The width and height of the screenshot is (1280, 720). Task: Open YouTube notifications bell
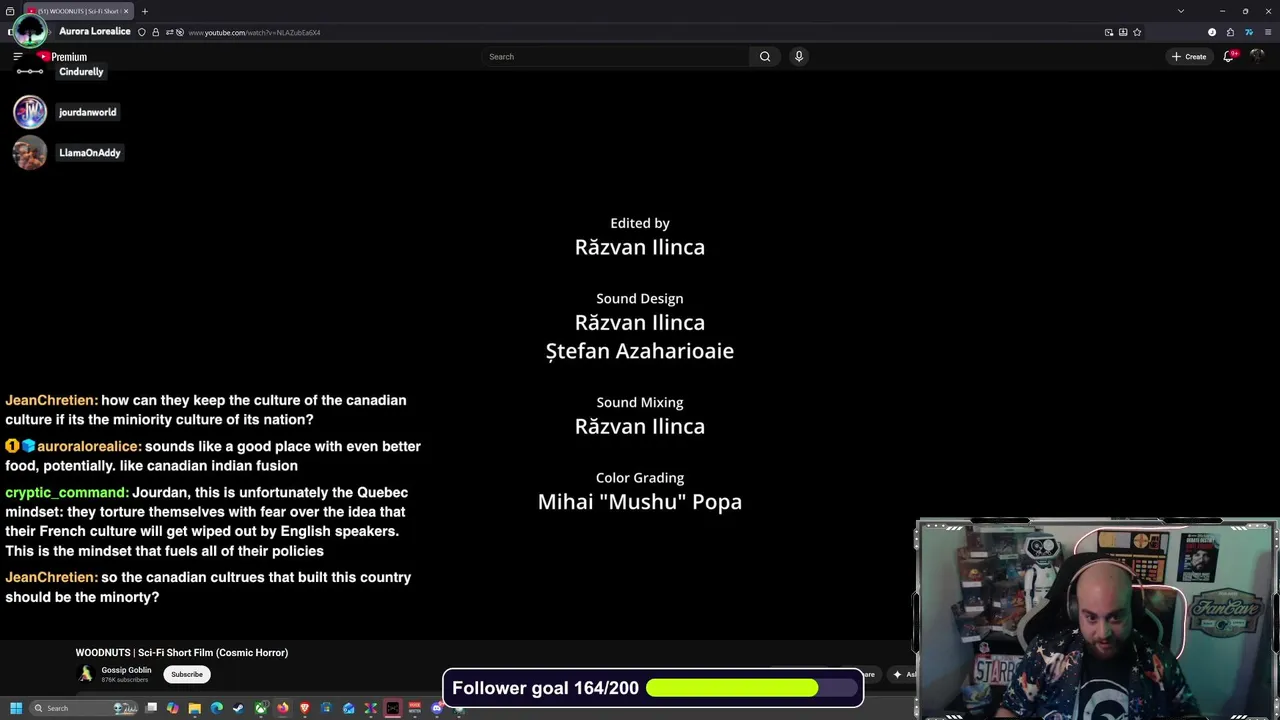[x=1229, y=57]
